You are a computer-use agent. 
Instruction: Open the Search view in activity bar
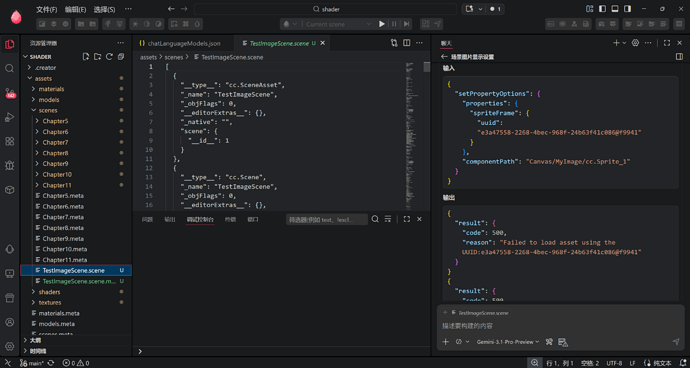pos(9,68)
